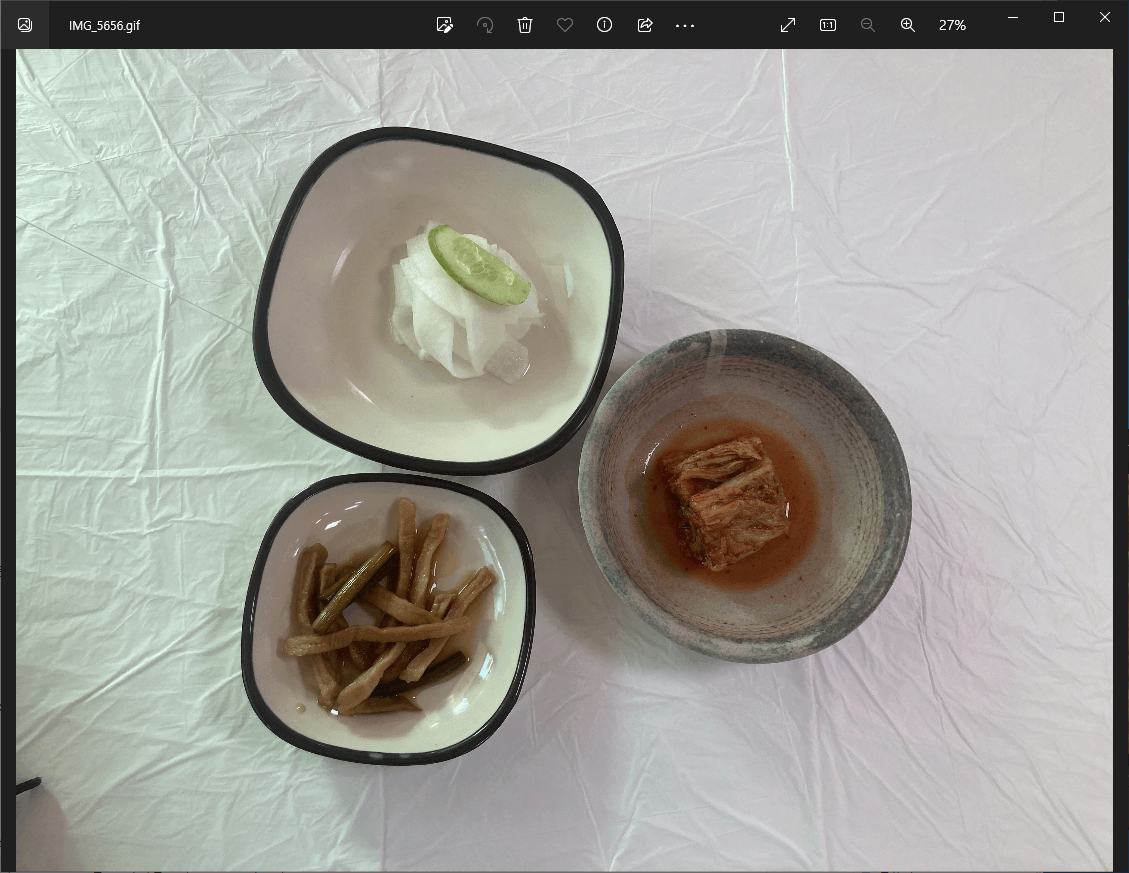Viewport: 1129px width, 873px height.
Task: Show file info with the info icon
Action: (605, 25)
